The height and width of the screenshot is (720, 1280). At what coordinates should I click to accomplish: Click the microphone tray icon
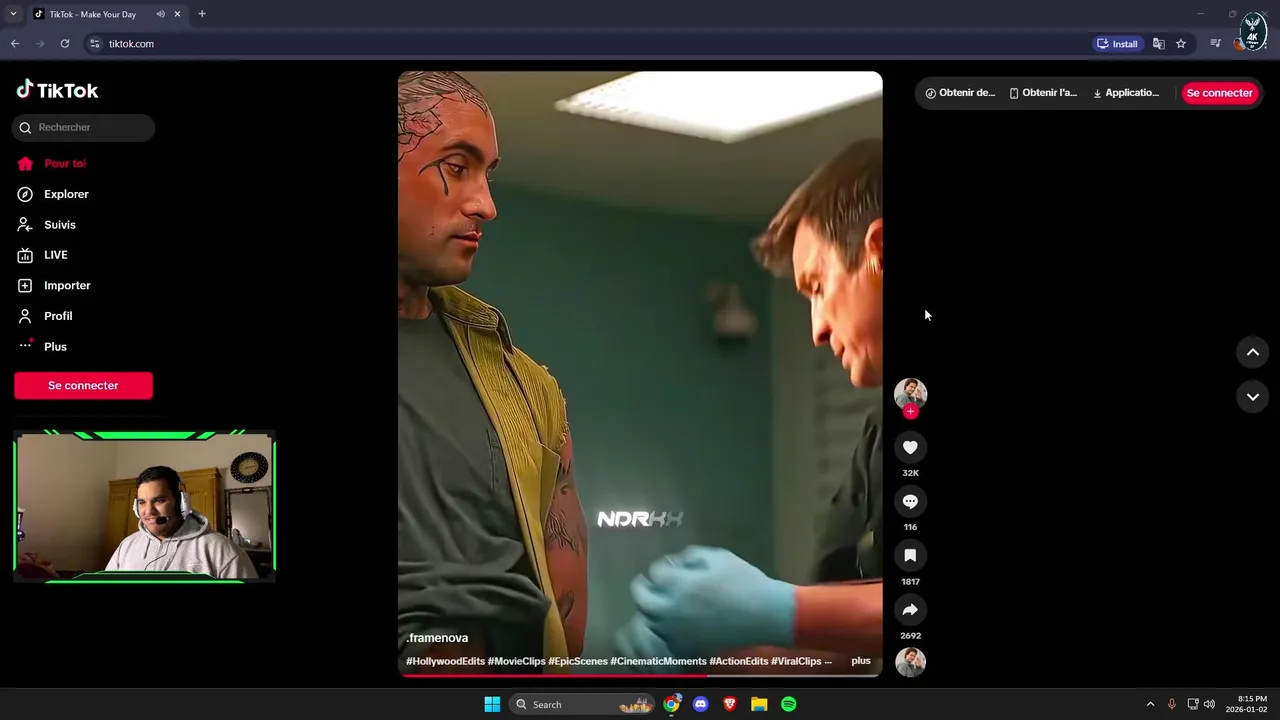point(1171,704)
